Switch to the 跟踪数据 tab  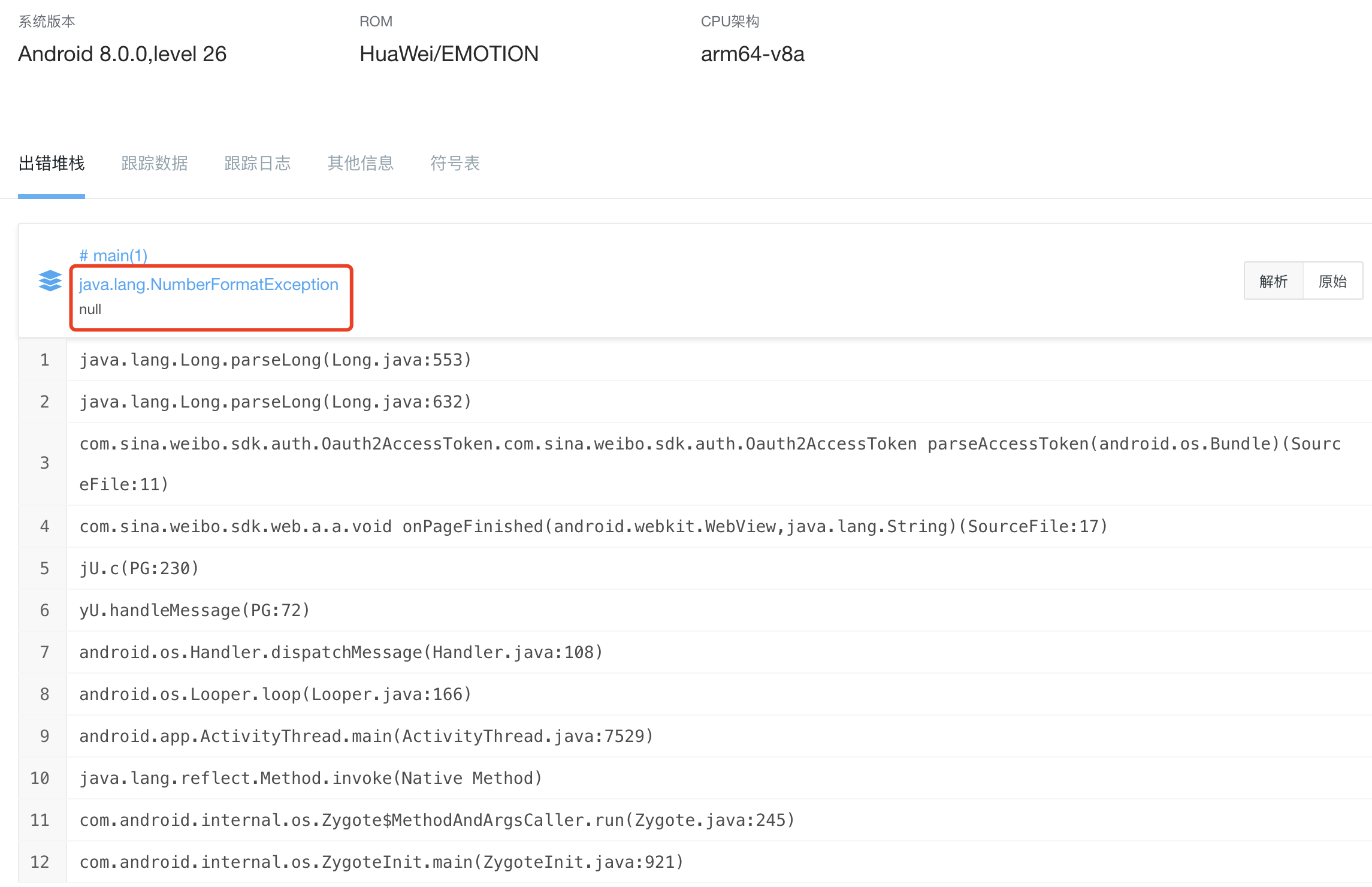[155, 163]
